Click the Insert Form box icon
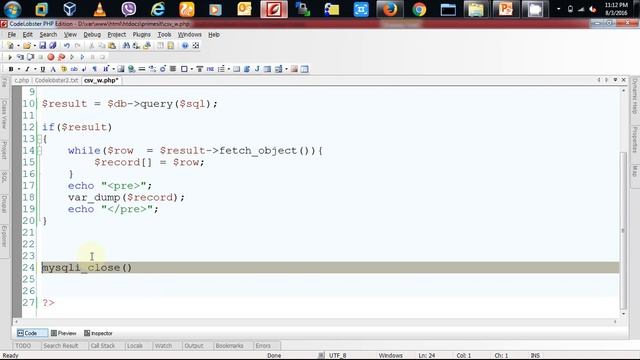The height and width of the screenshot is (360, 640). pos(184,69)
